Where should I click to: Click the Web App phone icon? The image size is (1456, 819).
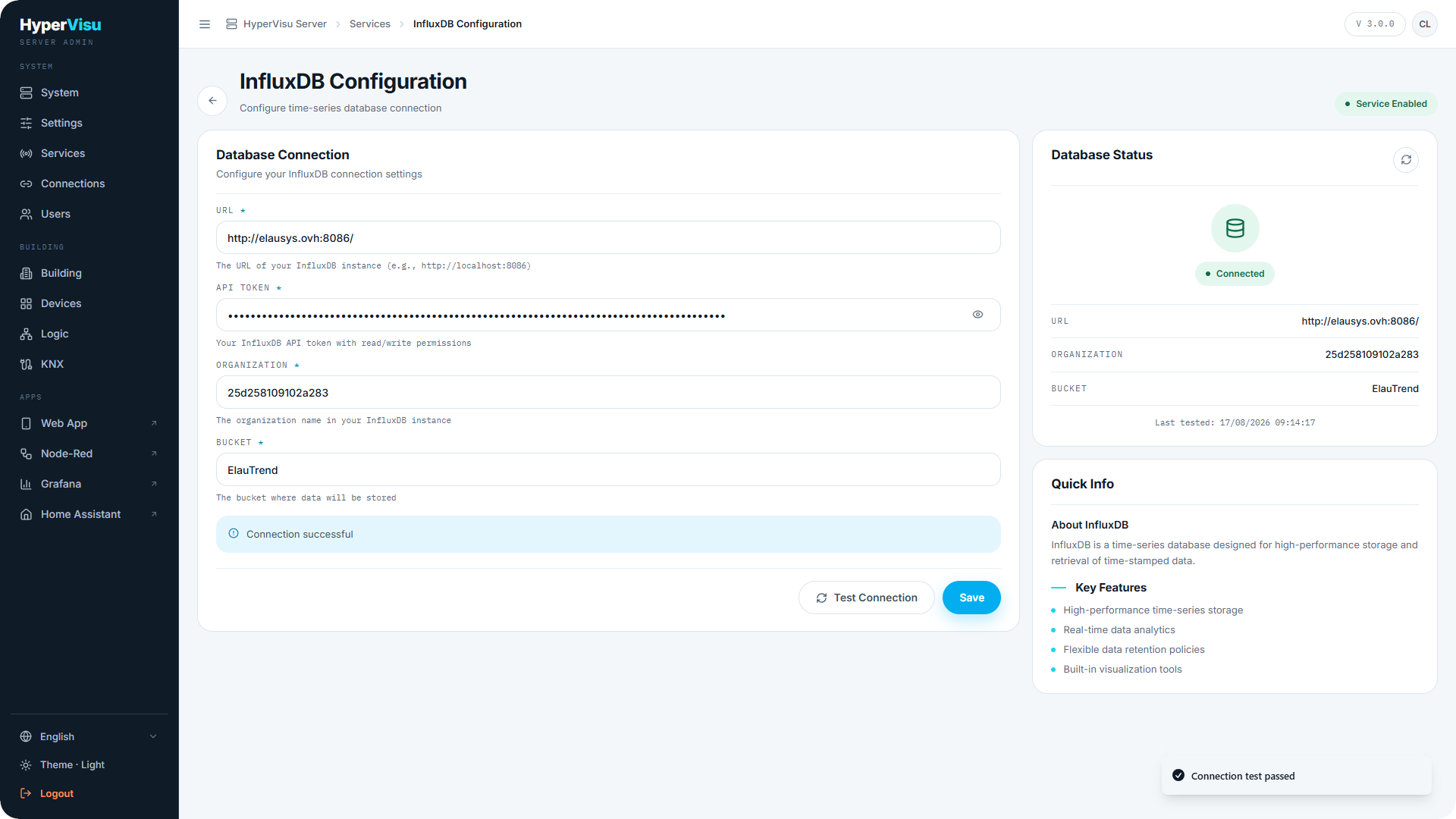coord(26,423)
